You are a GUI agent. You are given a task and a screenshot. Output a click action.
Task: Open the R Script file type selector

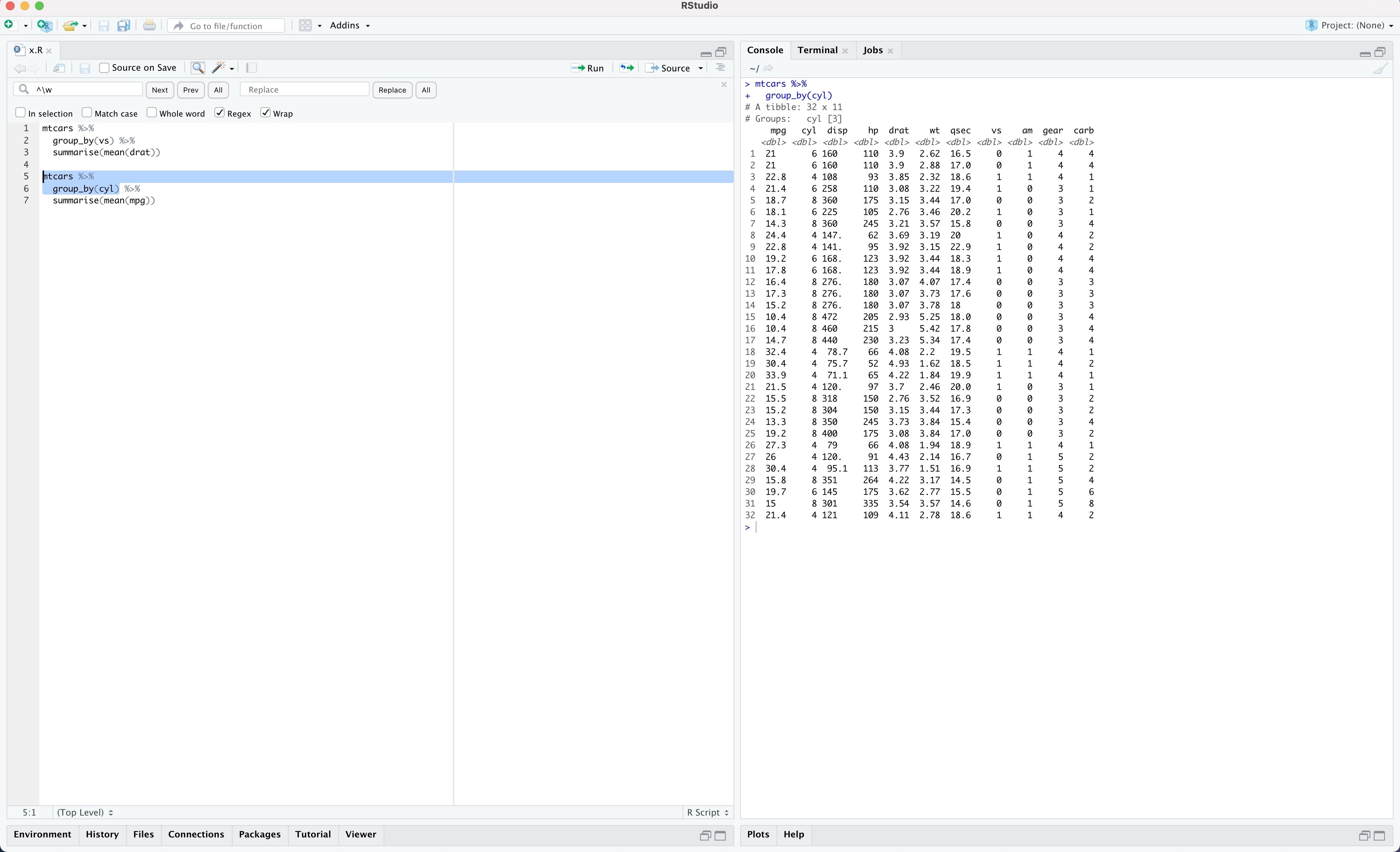pyautogui.click(x=707, y=812)
